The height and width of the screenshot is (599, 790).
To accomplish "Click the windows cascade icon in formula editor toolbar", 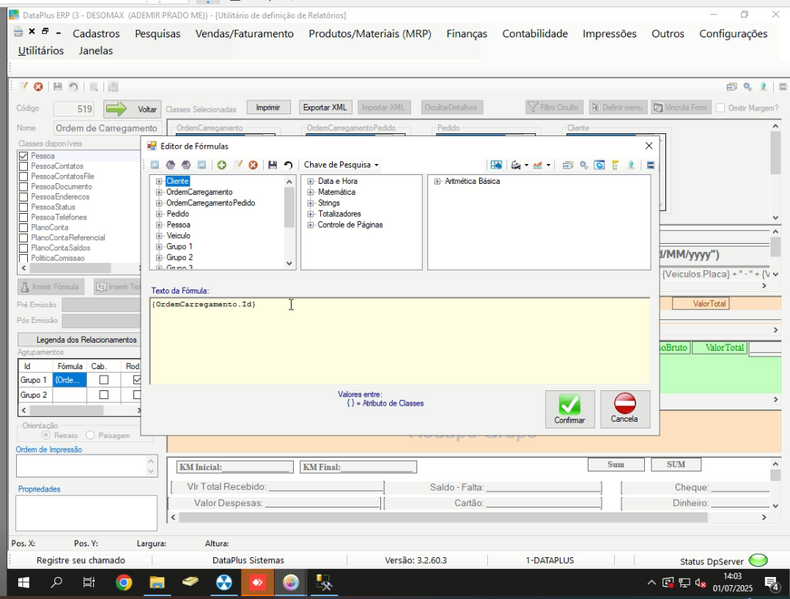I will (568, 165).
